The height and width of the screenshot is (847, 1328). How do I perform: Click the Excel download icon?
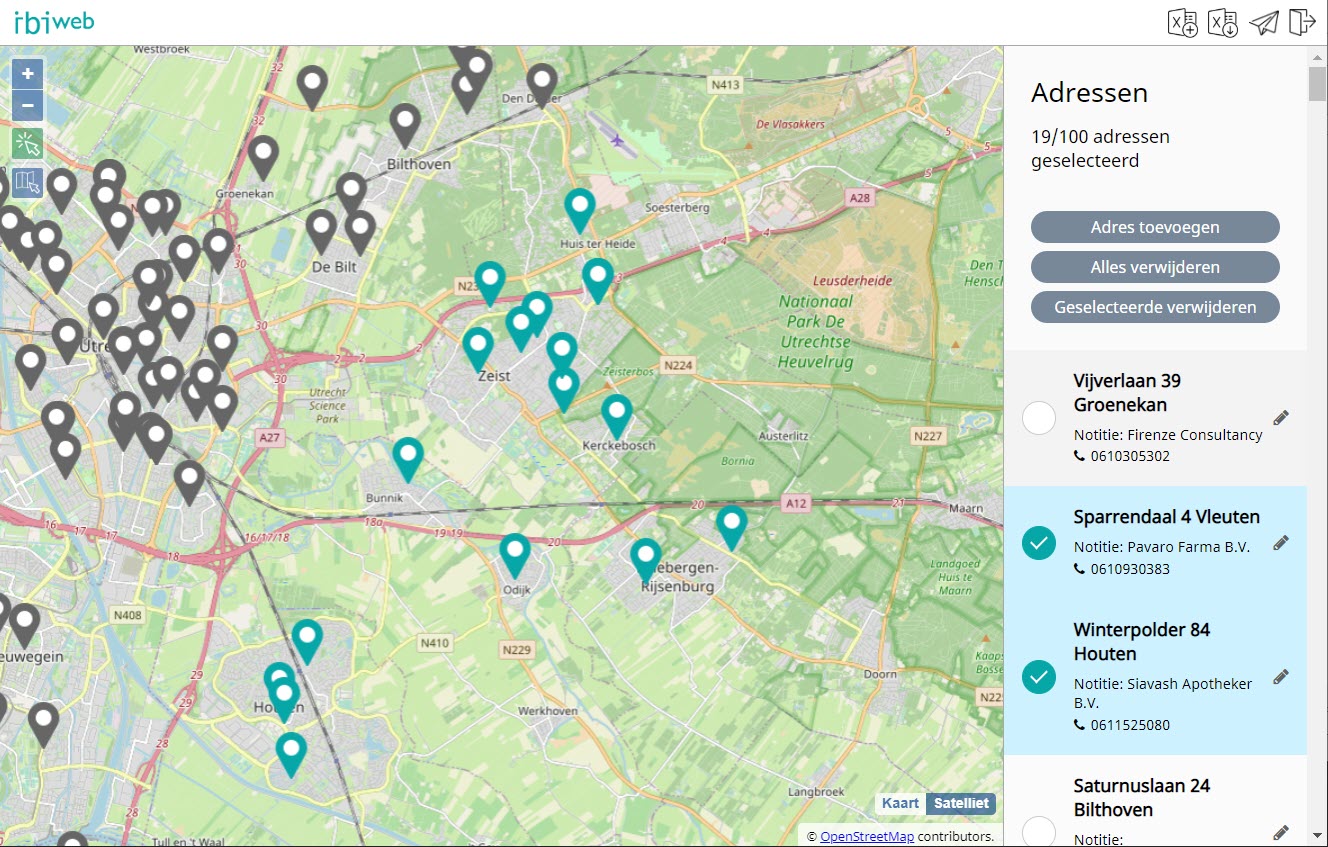pyautogui.click(x=1223, y=22)
